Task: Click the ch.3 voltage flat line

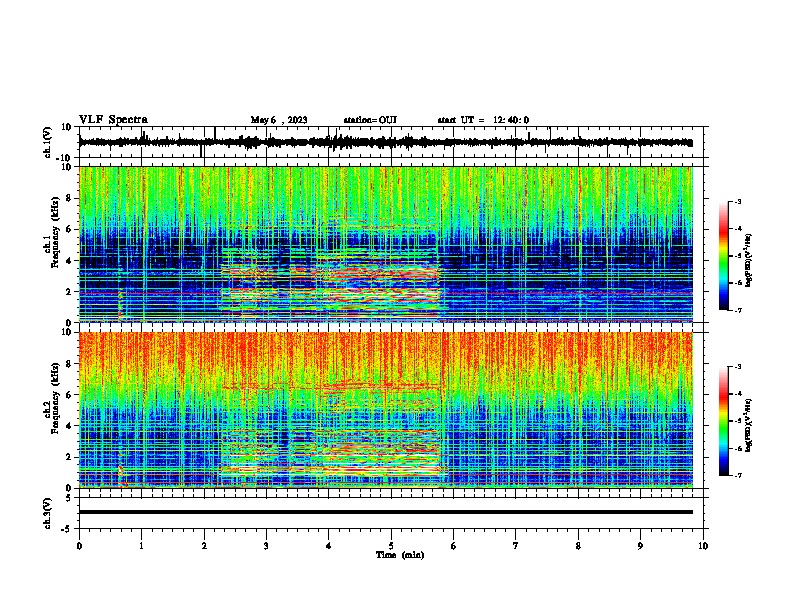Action: point(386,512)
